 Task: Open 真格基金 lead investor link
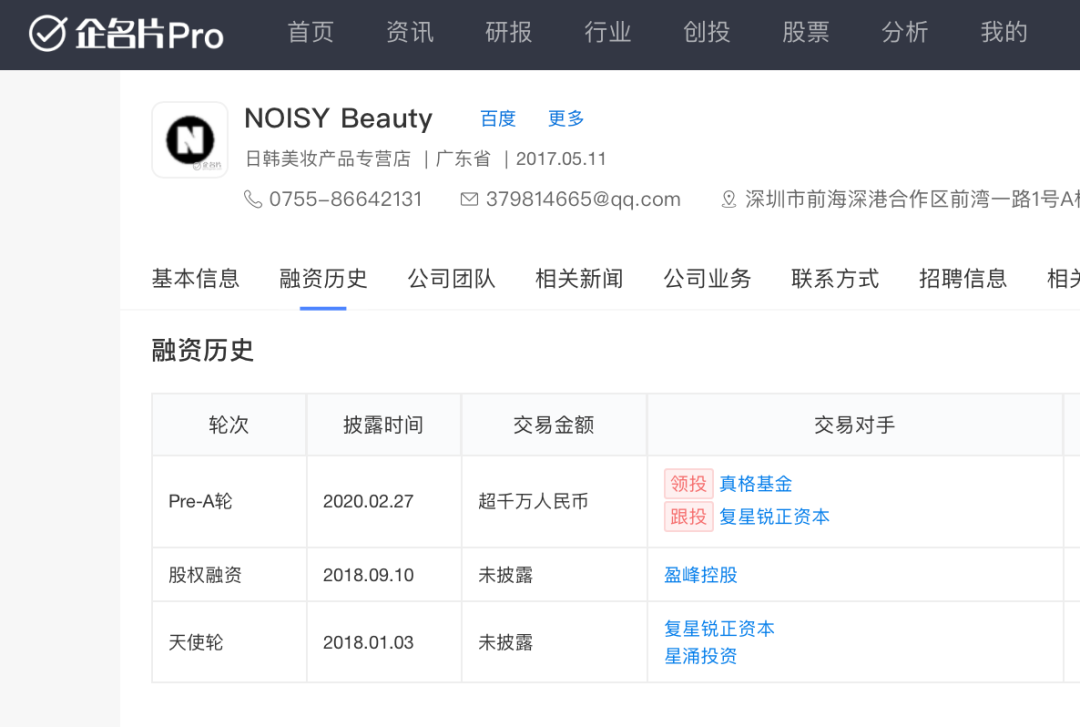pyautogui.click(x=756, y=484)
